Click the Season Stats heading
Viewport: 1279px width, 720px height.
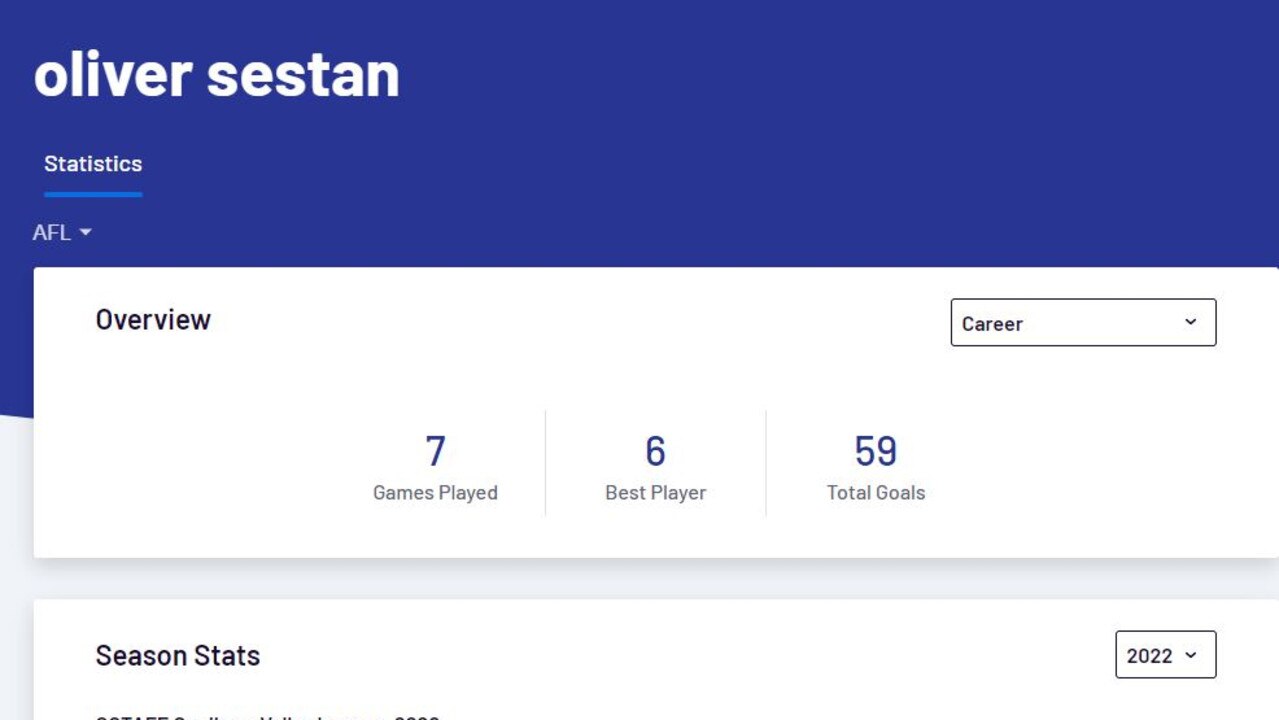pyautogui.click(x=178, y=656)
